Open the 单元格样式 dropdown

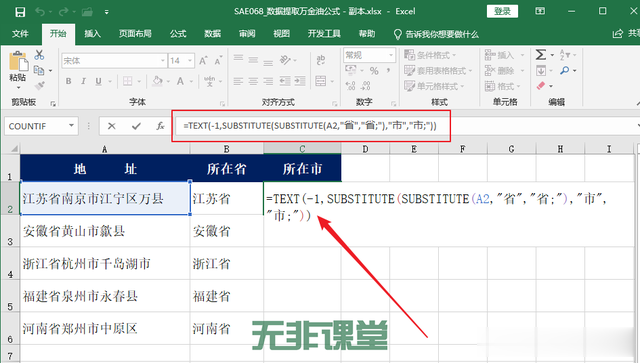click(434, 86)
